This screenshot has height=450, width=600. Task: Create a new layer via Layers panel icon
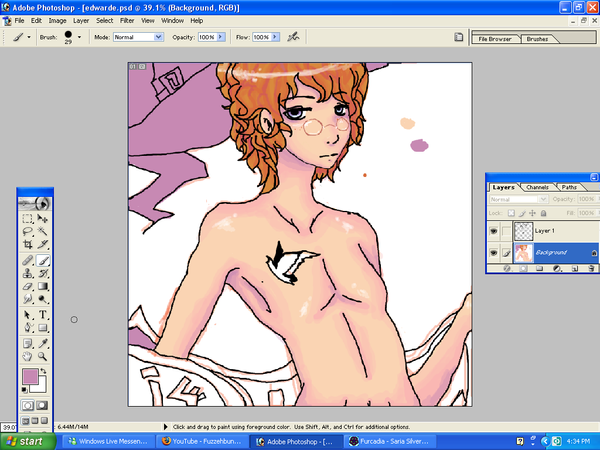point(575,269)
